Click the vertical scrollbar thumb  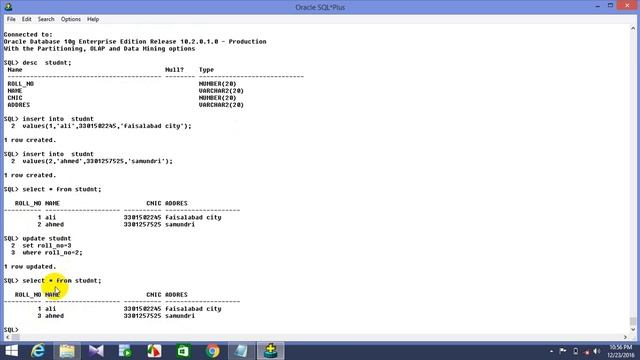633,321
